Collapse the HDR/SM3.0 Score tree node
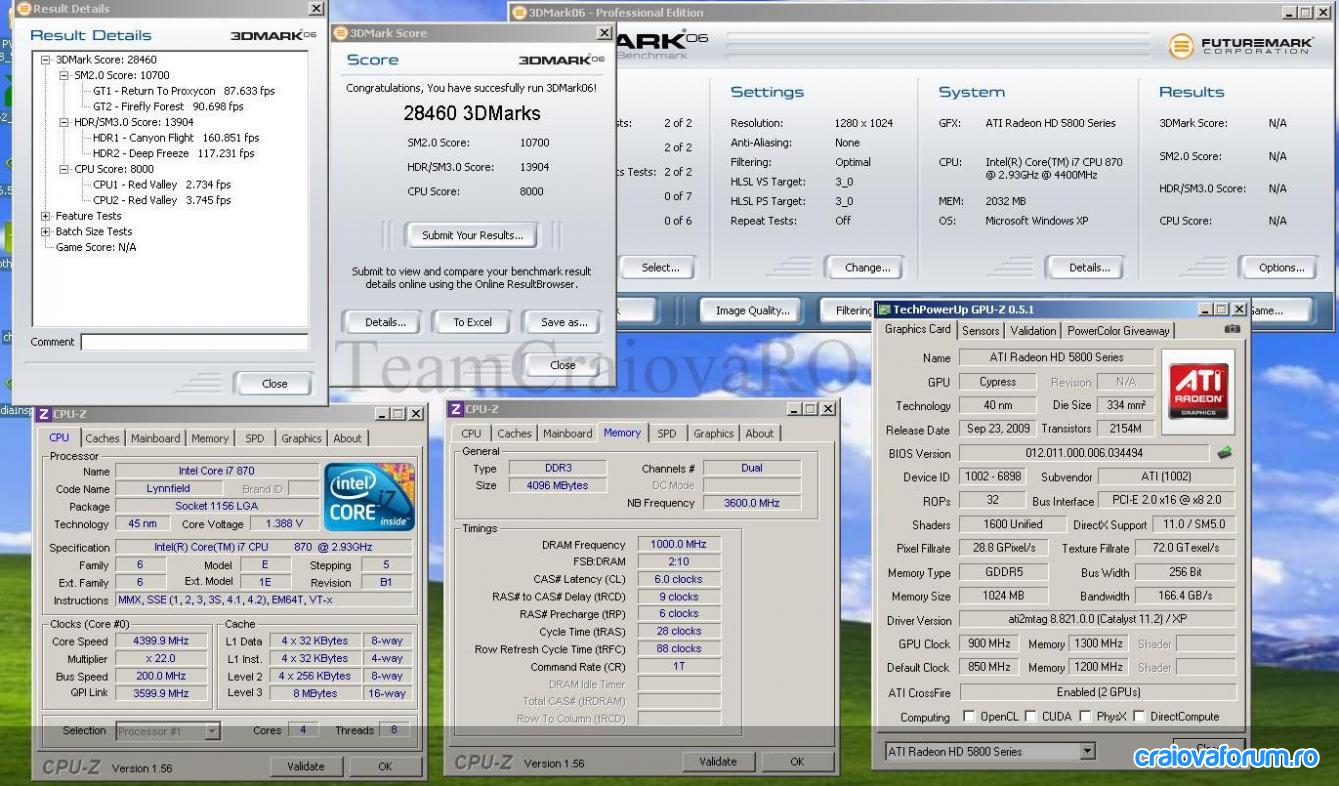Image resolution: width=1339 pixels, height=786 pixels. (64, 122)
